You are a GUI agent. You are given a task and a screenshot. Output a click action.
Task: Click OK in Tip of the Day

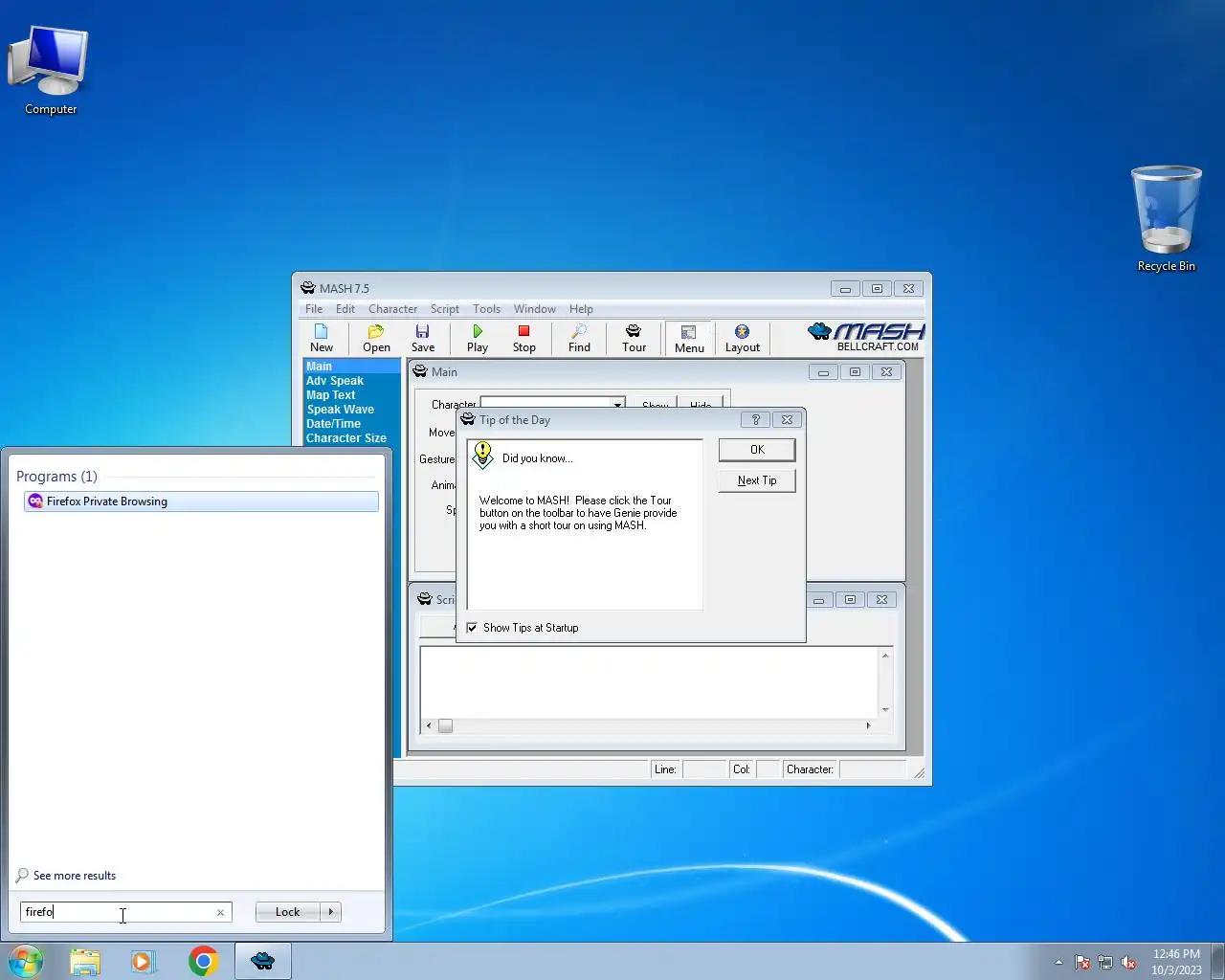click(x=757, y=450)
